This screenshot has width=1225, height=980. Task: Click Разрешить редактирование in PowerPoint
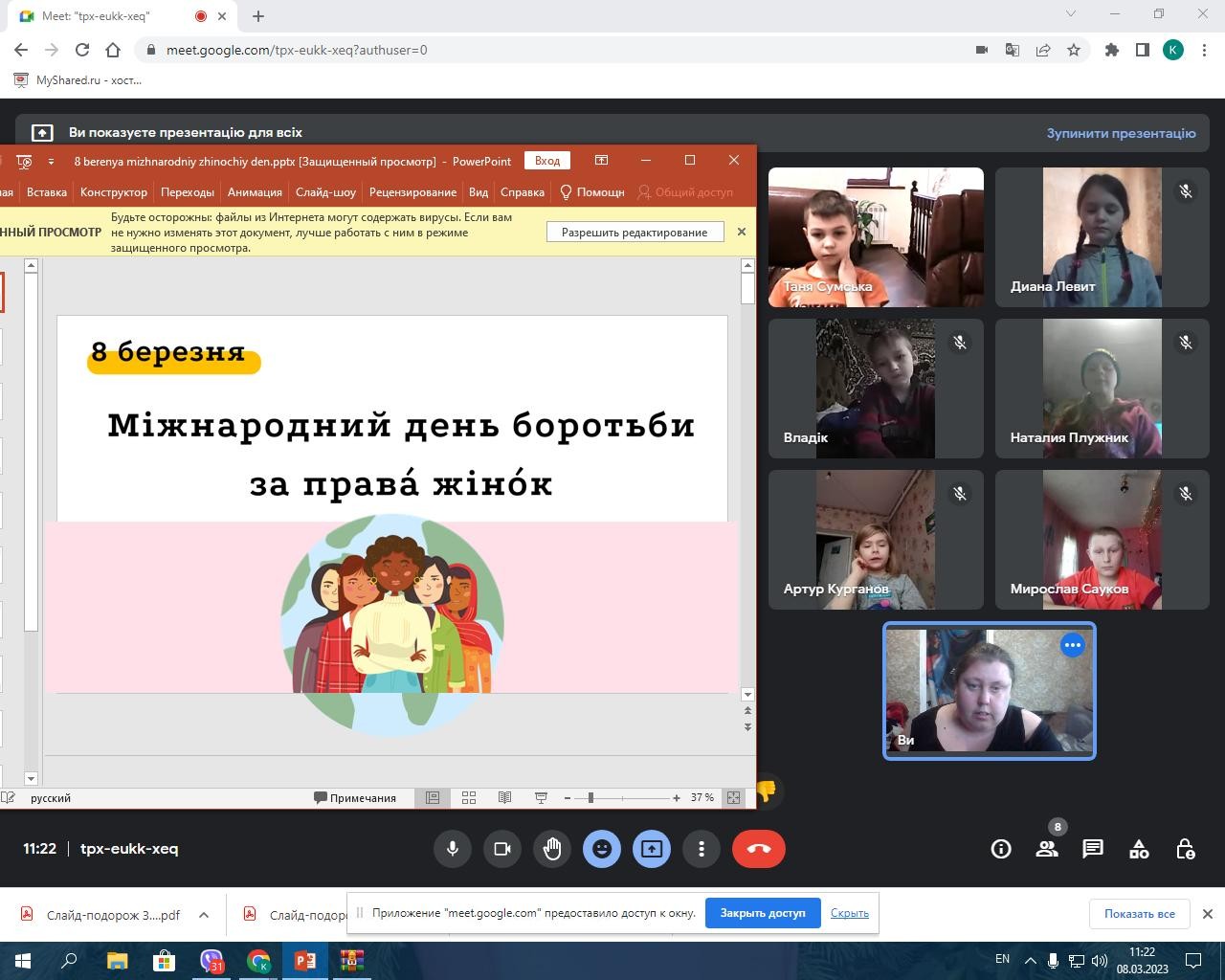click(x=635, y=233)
